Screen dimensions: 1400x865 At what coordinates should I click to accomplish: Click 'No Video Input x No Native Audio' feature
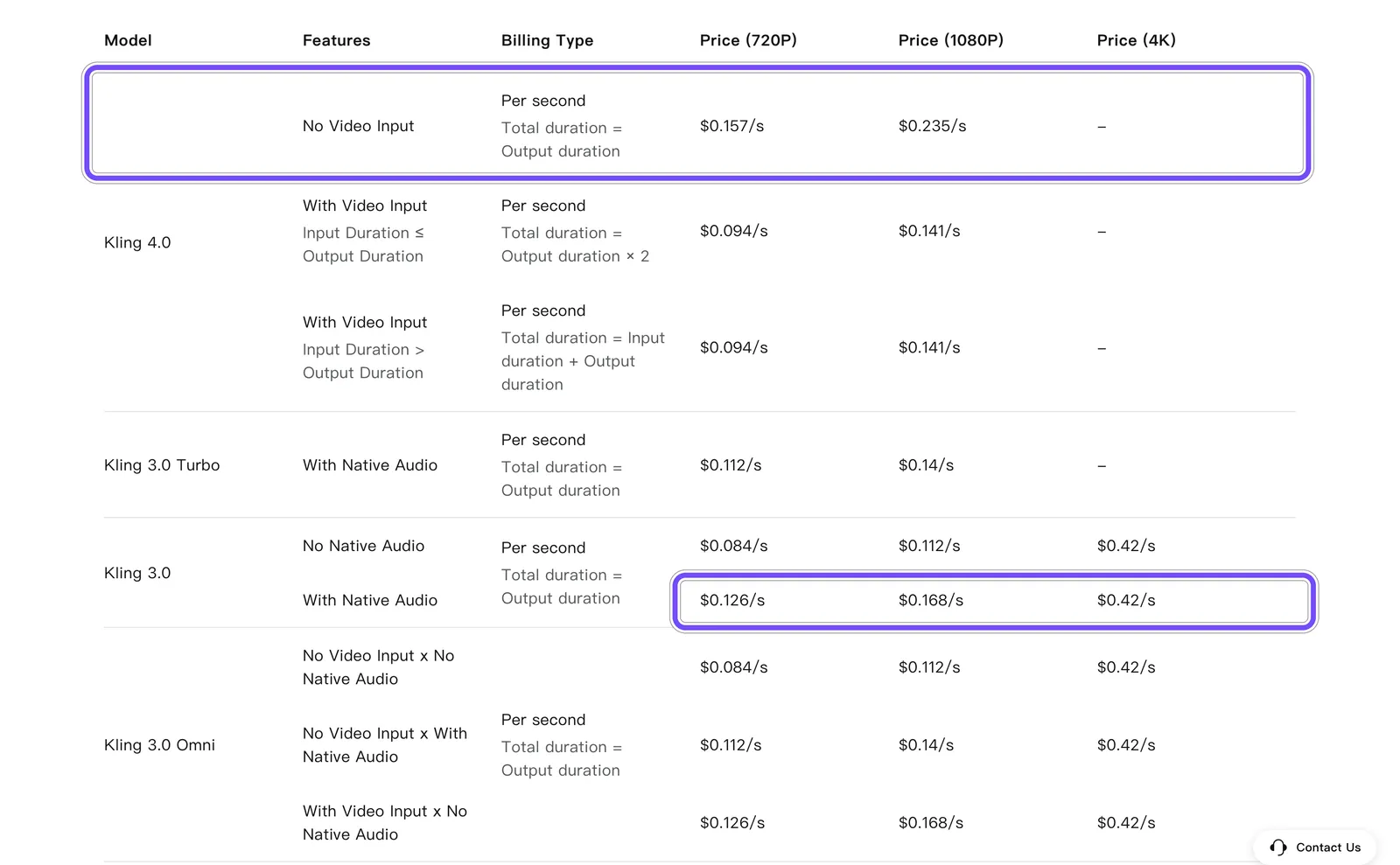pos(378,667)
